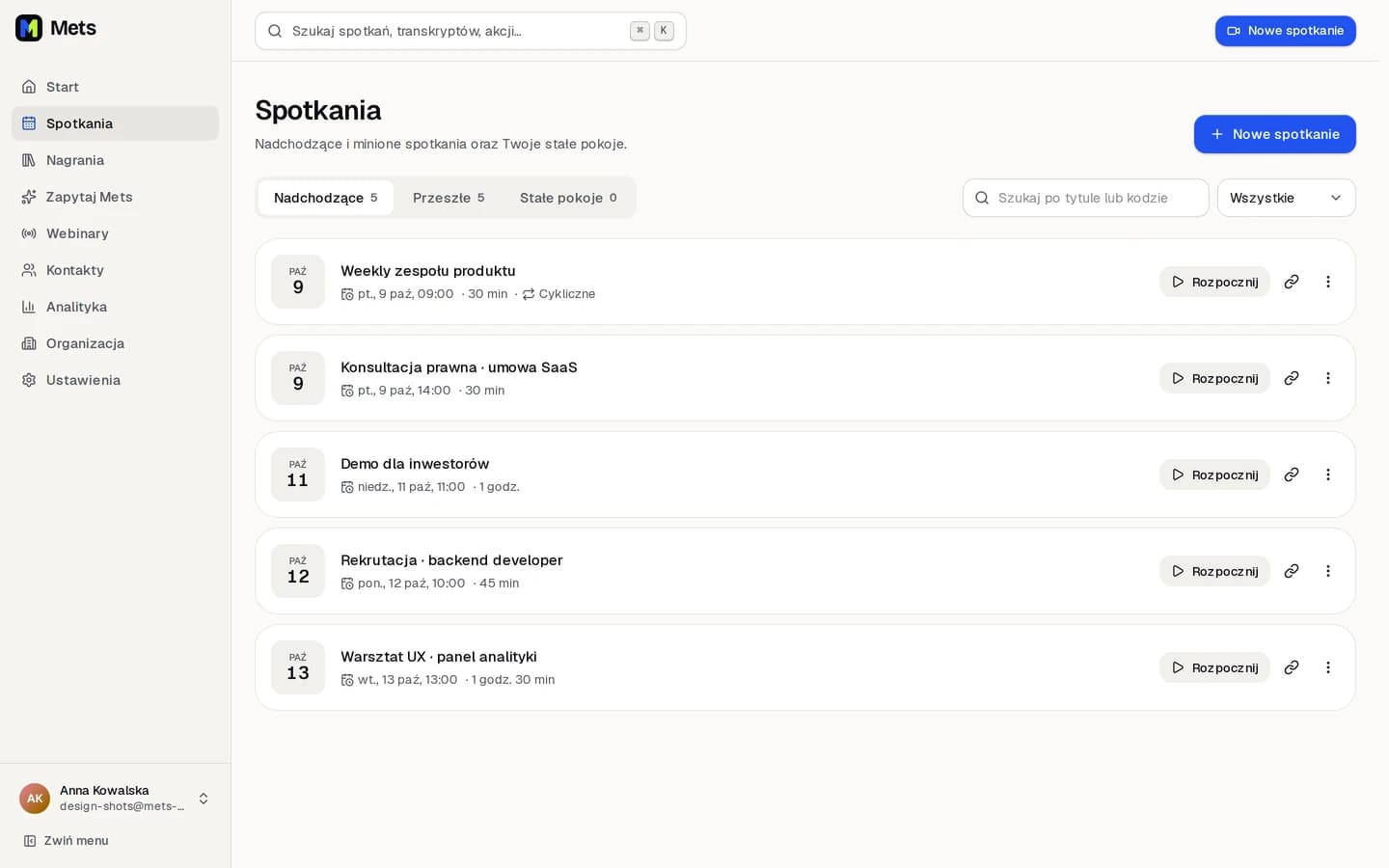Open more options for Weekly zespołu produktu
The height and width of the screenshot is (868, 1389).
[x=1328, y=282]
